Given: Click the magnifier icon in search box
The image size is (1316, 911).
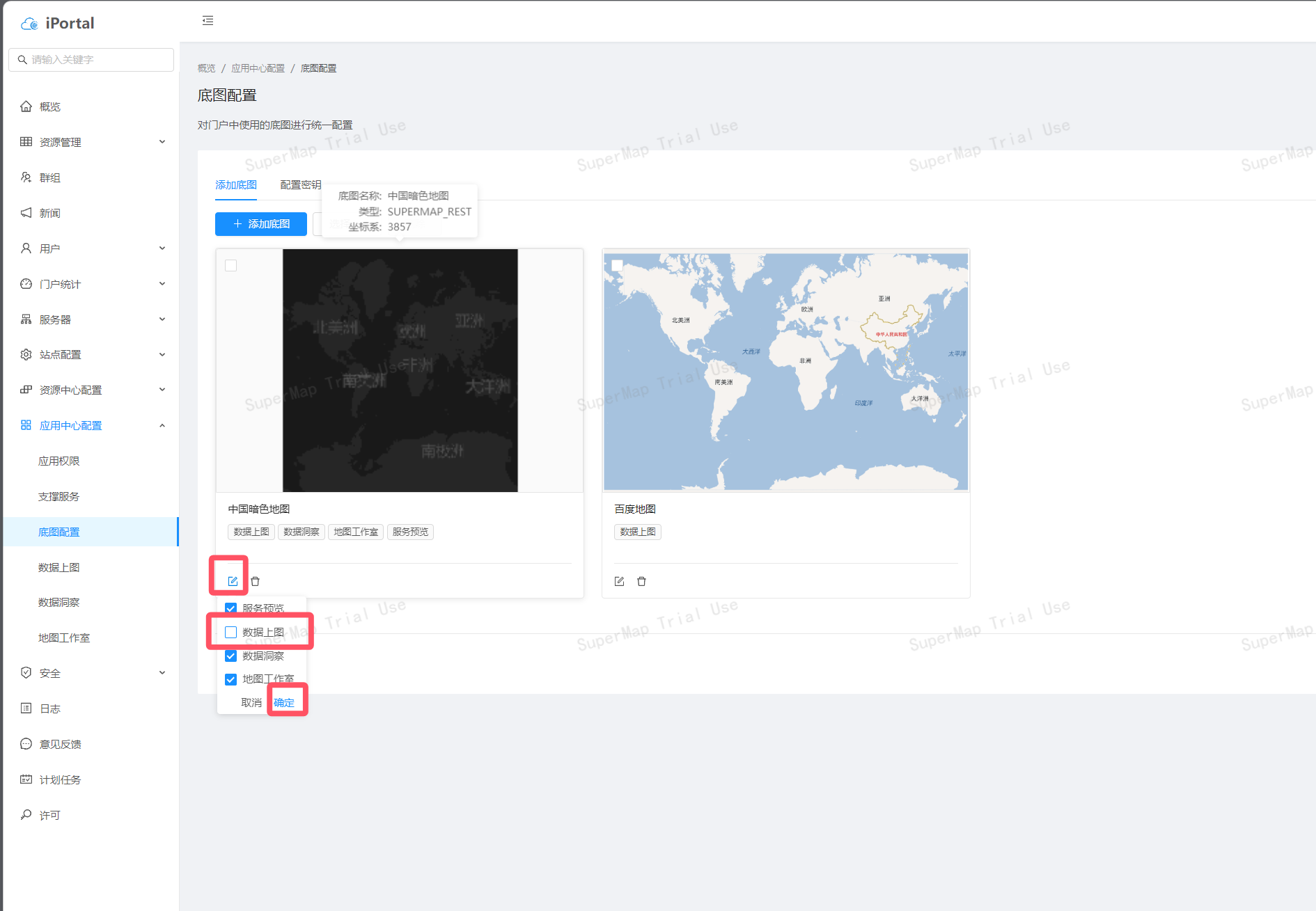Looking at the screenshot, I should pyautogui.click(x=22, y=59).
